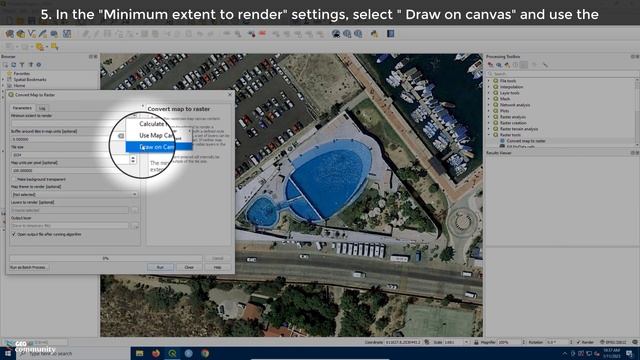Click the yellow python-like toolbar icon
This screenshot has width=640, height=360.
coord(374,34)
